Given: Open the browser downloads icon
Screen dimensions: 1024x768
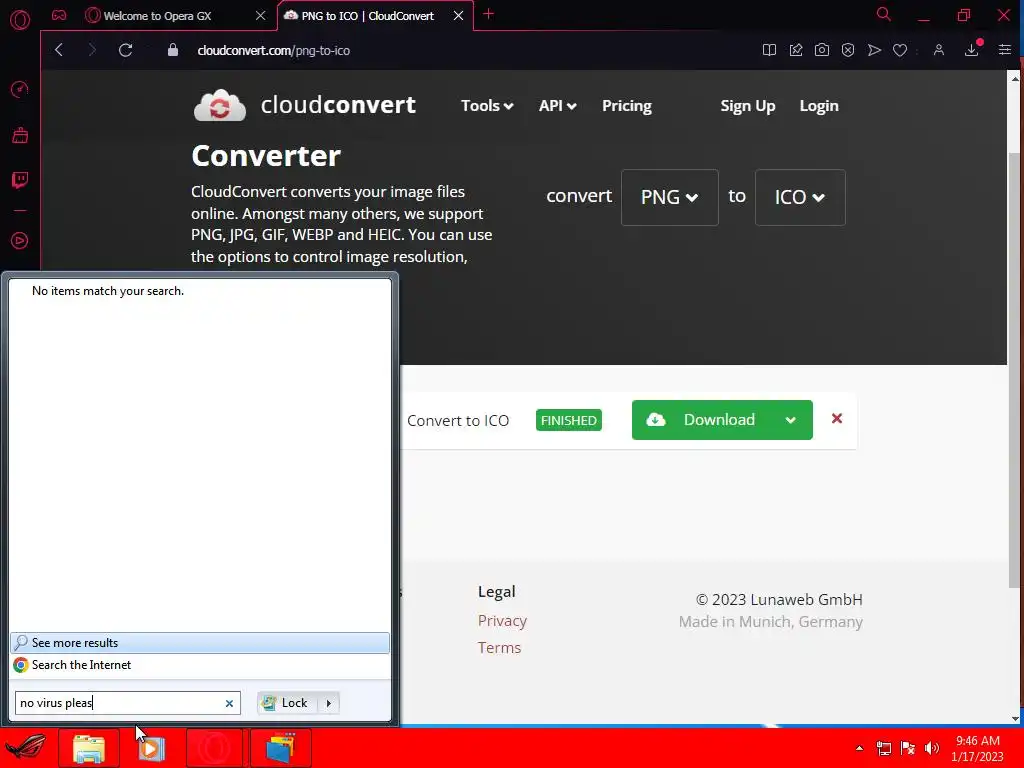Looking at the screenshot, I should pos(972,50).
